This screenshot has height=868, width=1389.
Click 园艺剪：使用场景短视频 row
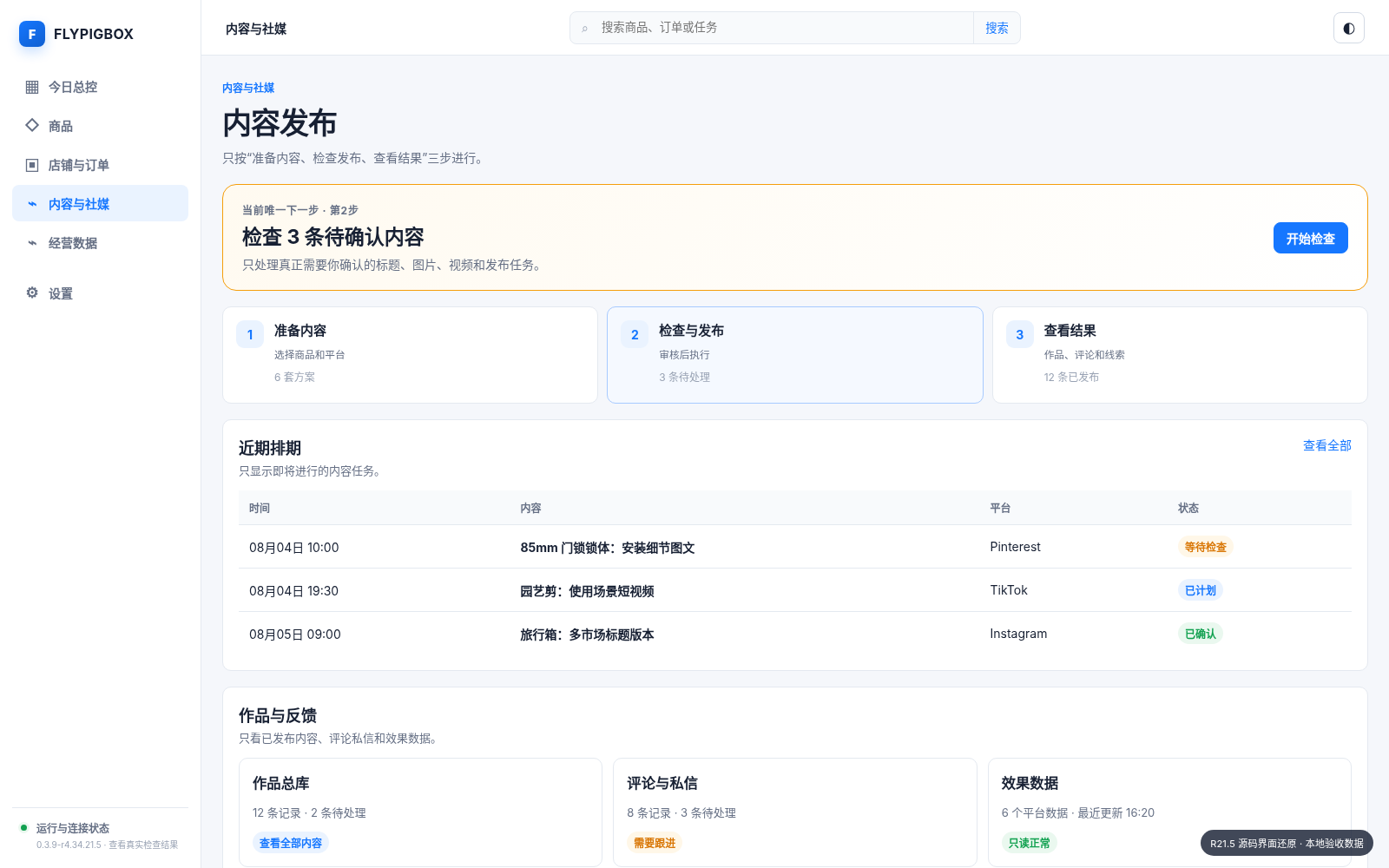pyautogui.click(x=795, y=590)
